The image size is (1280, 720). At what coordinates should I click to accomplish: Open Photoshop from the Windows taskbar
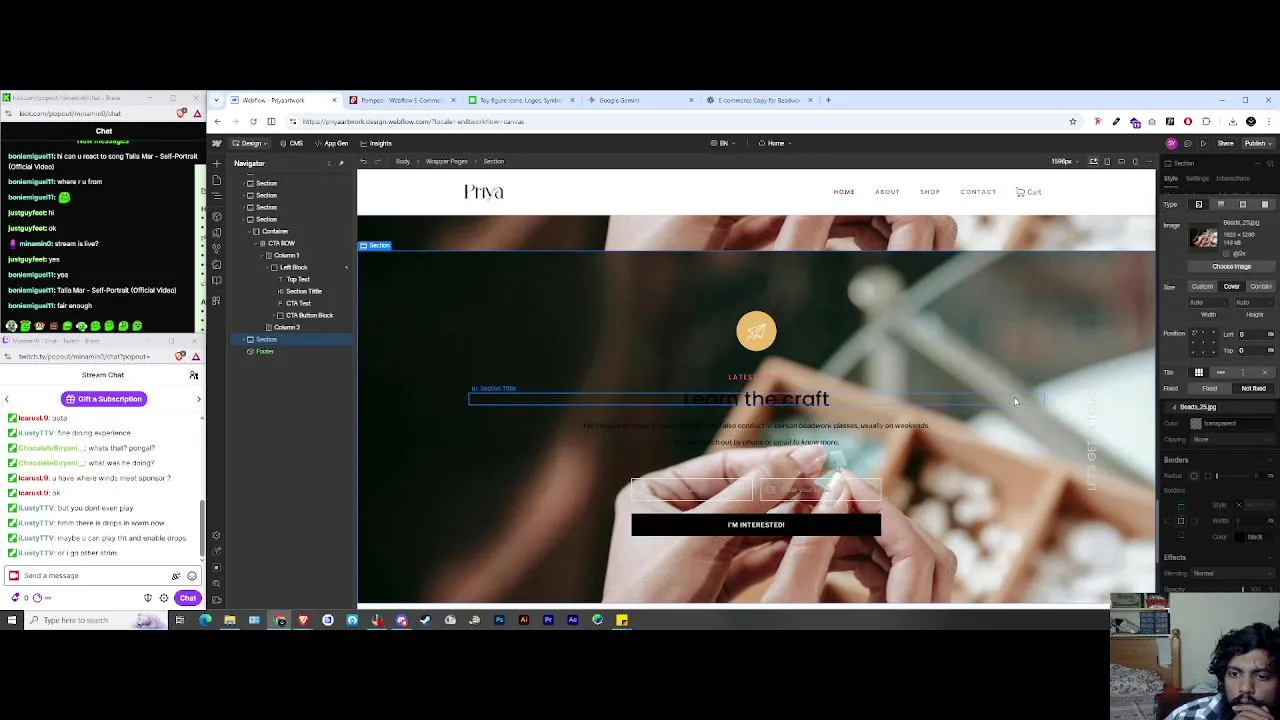pos(499,620)
